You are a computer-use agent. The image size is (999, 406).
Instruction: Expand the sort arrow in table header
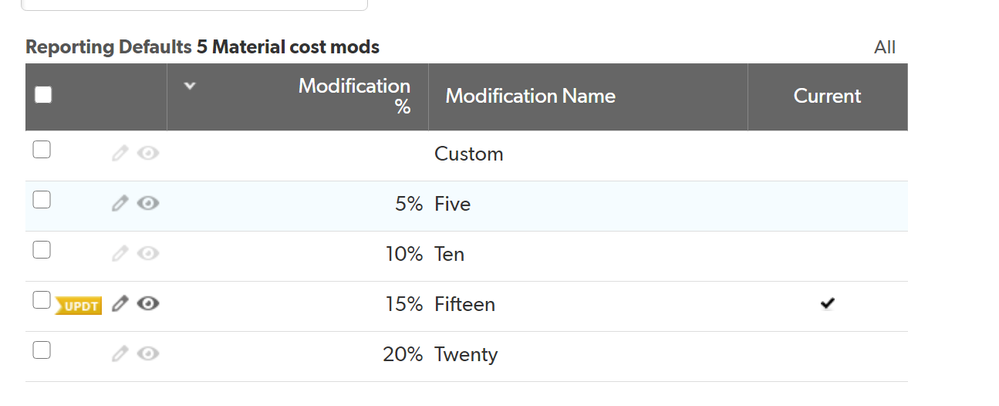pyautogui.click(x=189, y=86)
